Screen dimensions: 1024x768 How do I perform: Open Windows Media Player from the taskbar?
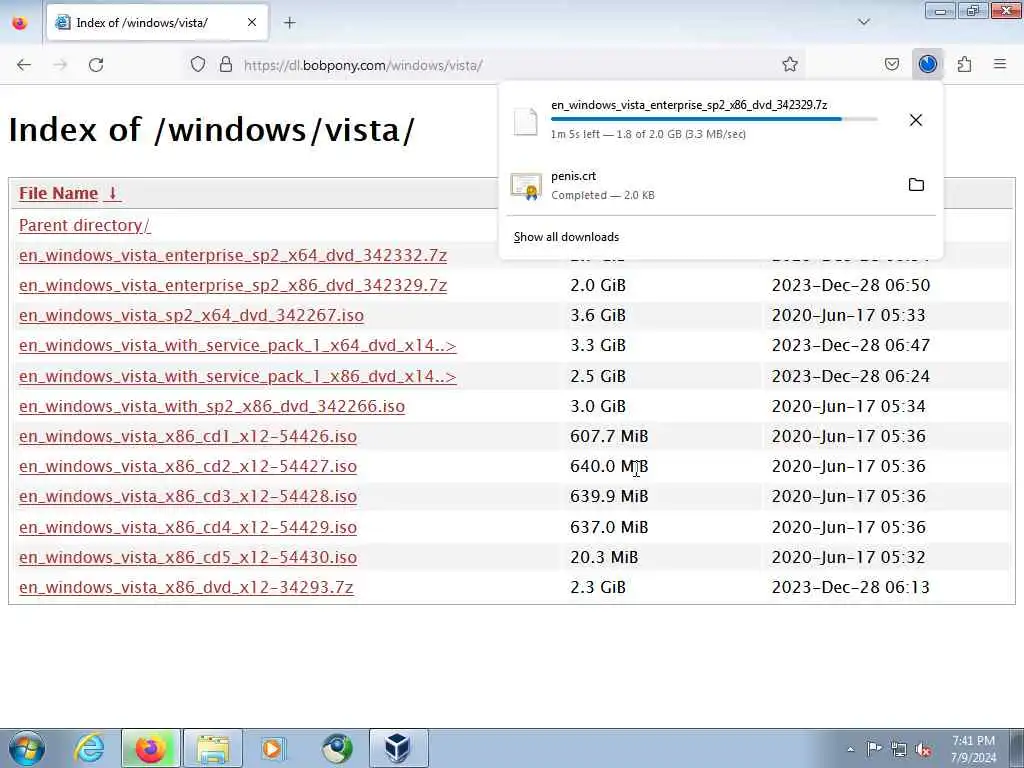pos(274,748)
